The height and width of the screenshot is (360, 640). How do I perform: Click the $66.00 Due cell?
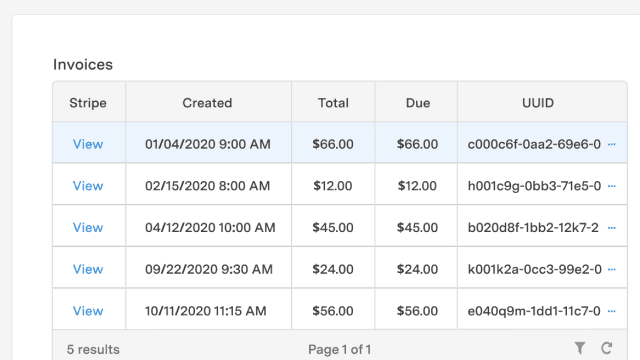click(x=416, y=142)
